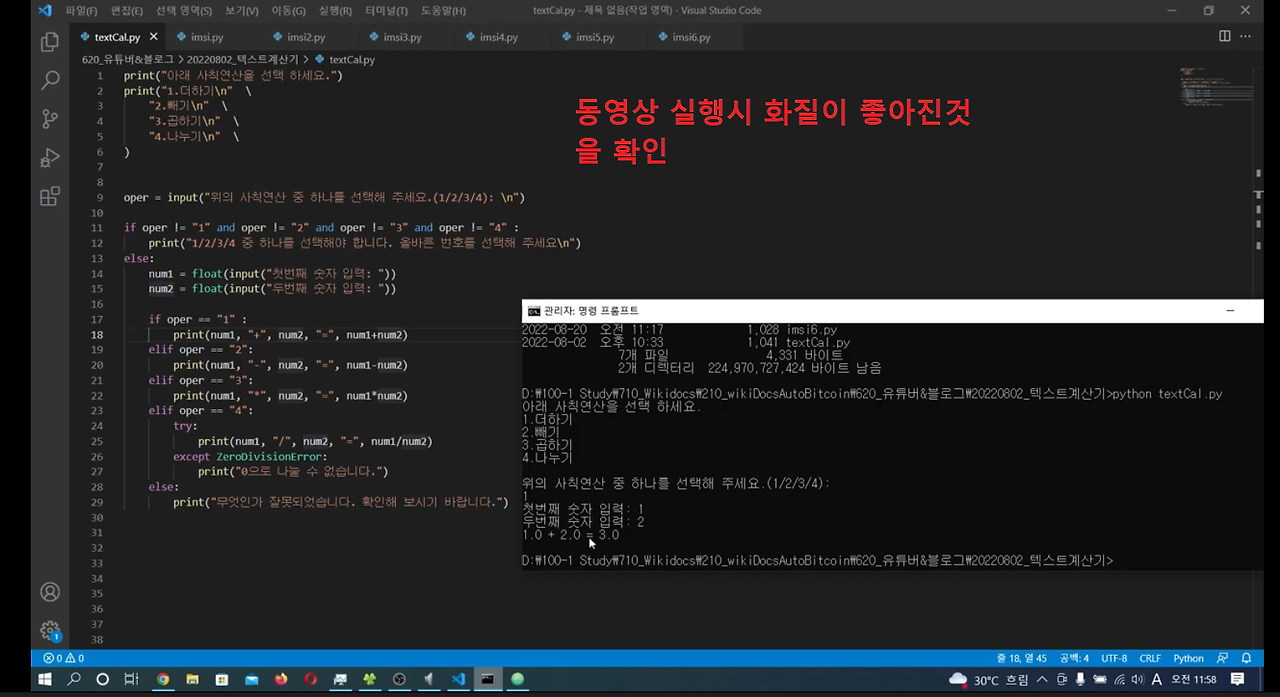Open notifications bell in status bar

coord(1246,658)
